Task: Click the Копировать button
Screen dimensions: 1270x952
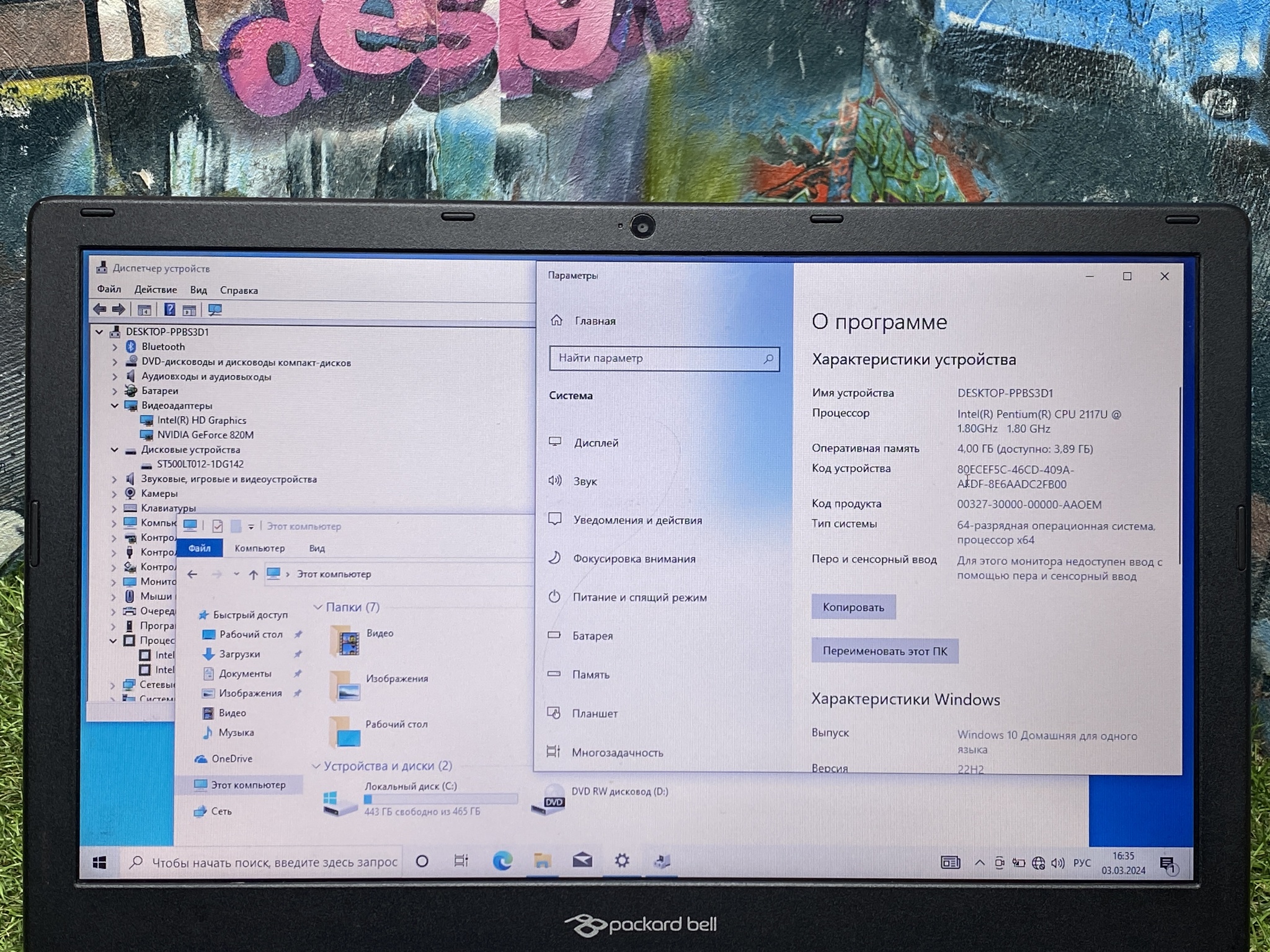Action: coord(853,607)
